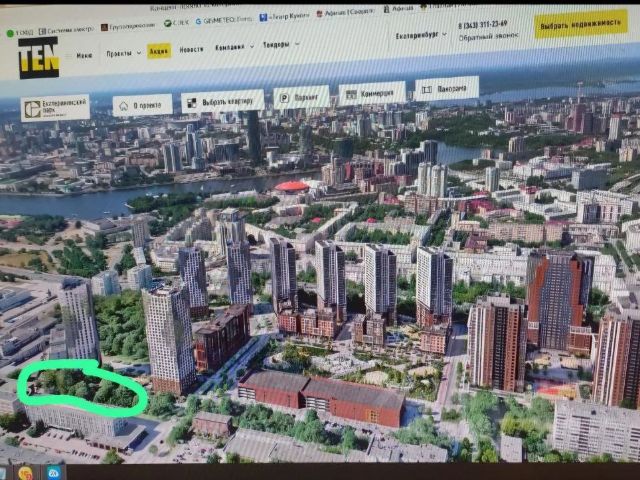Open the Gismeteo bookmark icon
Image resolution: width=640 pixels, height=480 pixels.
point(198,21)
